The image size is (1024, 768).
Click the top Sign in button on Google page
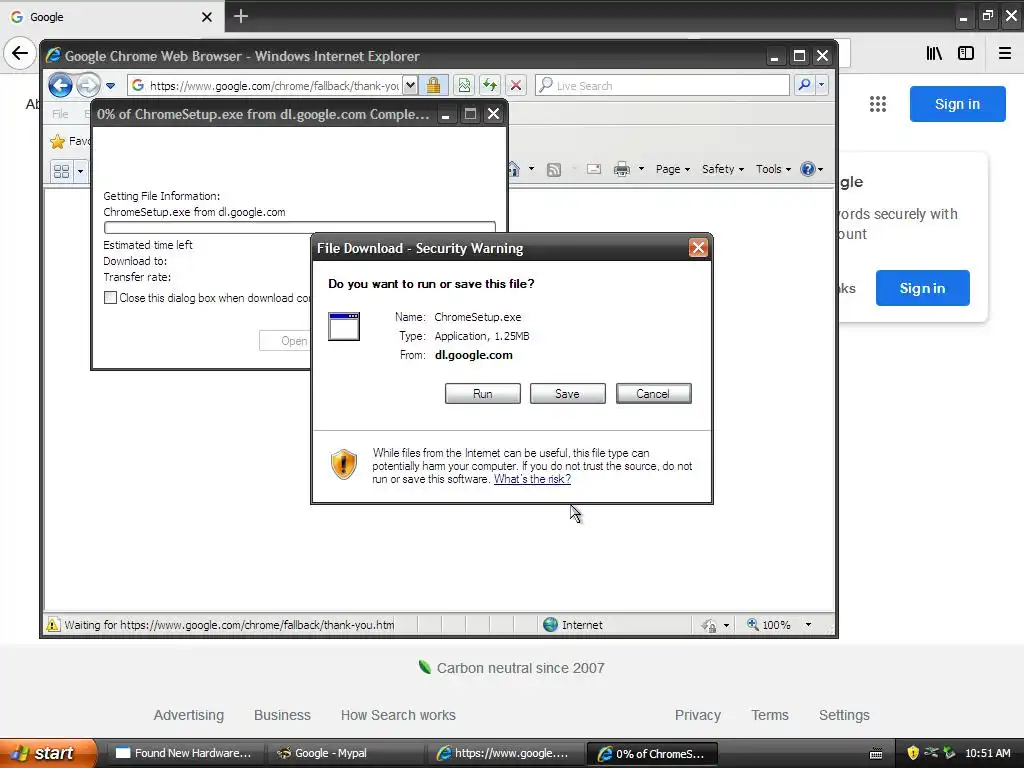(957, 104)
